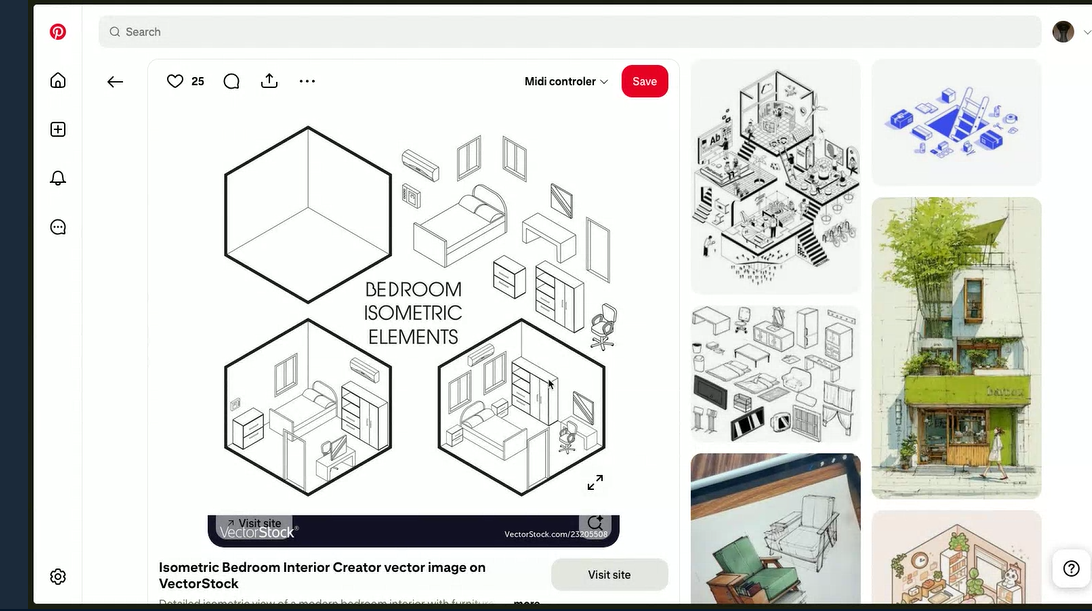Share the pin via upload icon

click(x=270, y=81)
